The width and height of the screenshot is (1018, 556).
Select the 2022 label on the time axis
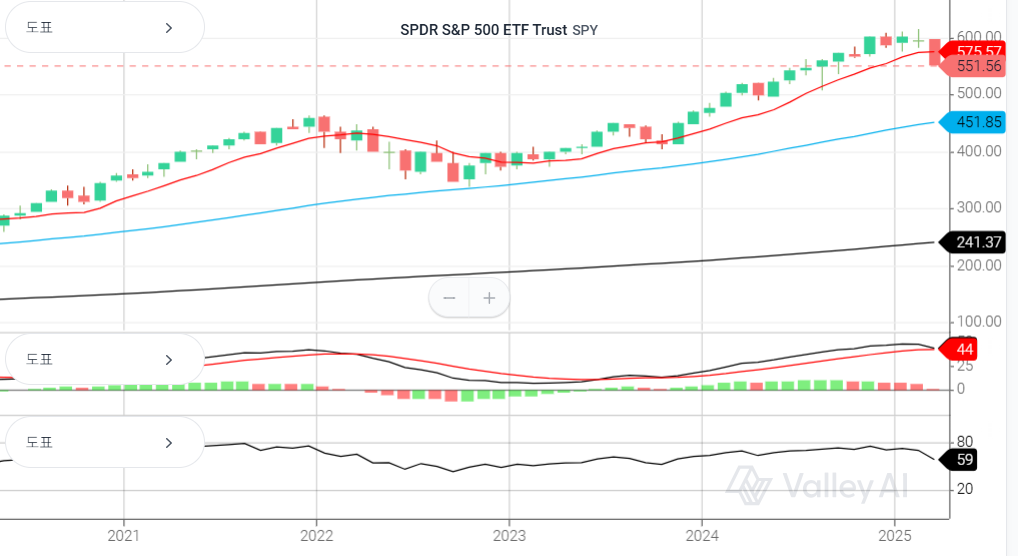(316, 536)
